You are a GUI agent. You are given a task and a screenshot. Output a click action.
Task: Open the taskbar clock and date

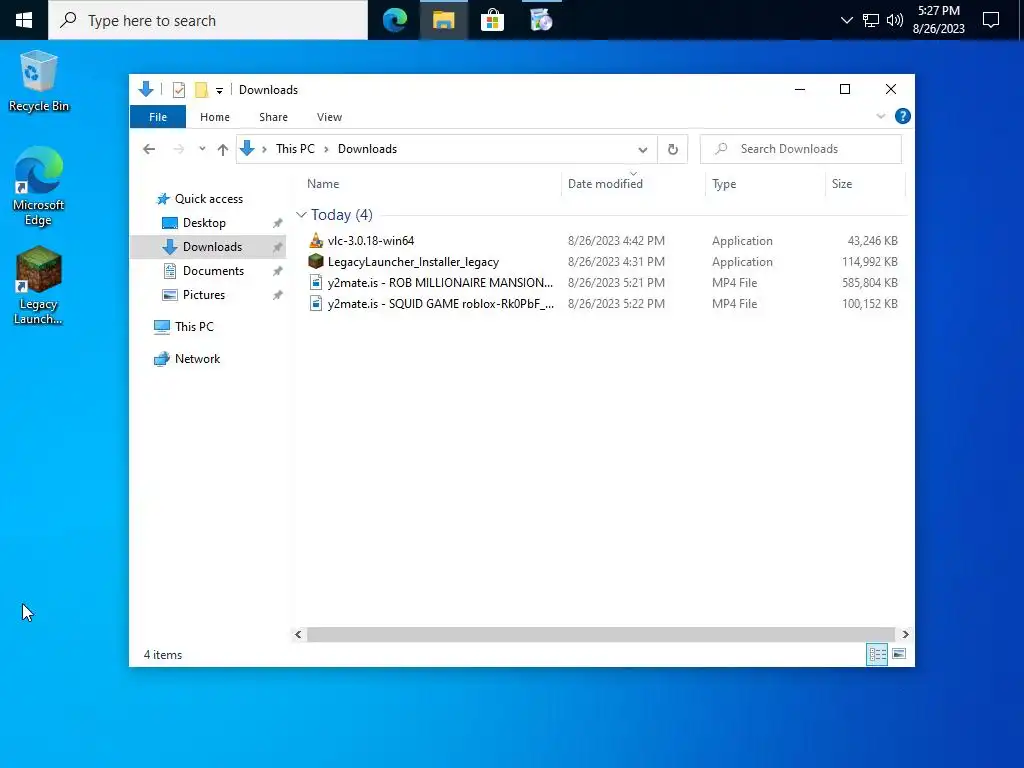click(938, 20)
